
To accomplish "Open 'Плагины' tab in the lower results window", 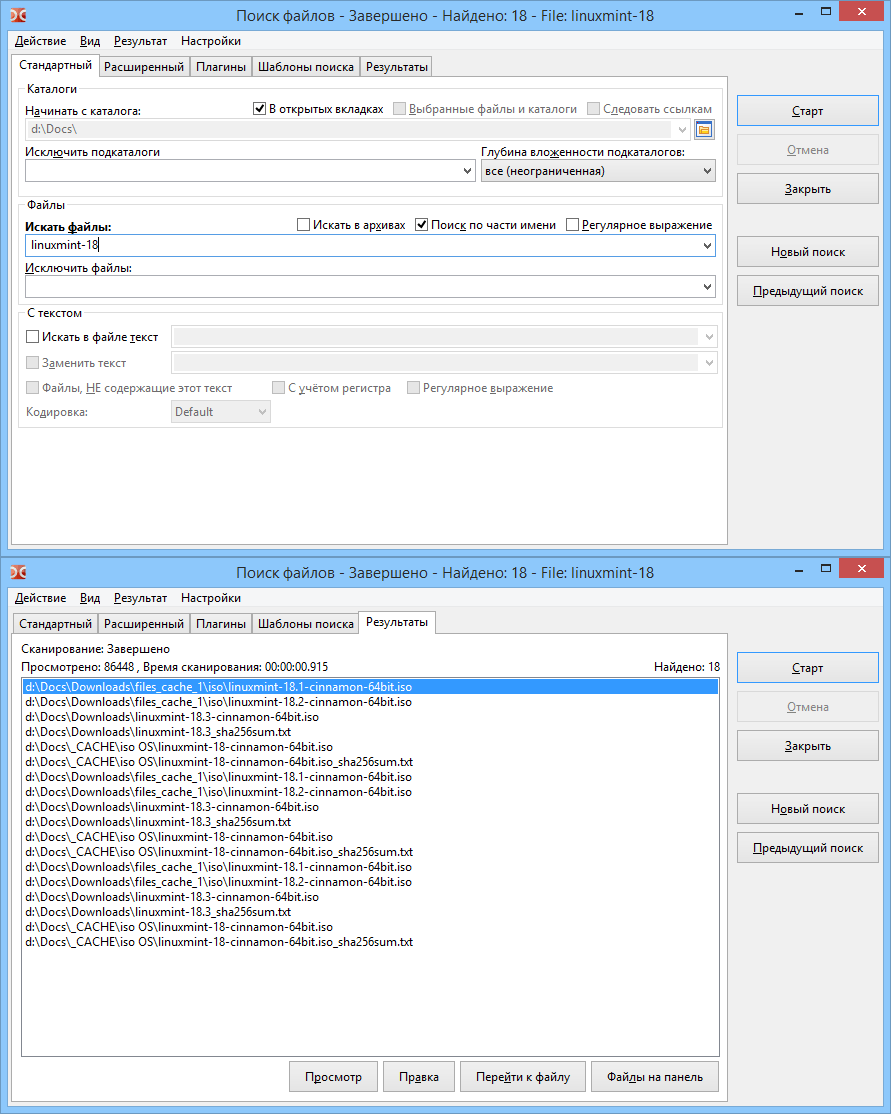I will point(221,624).
